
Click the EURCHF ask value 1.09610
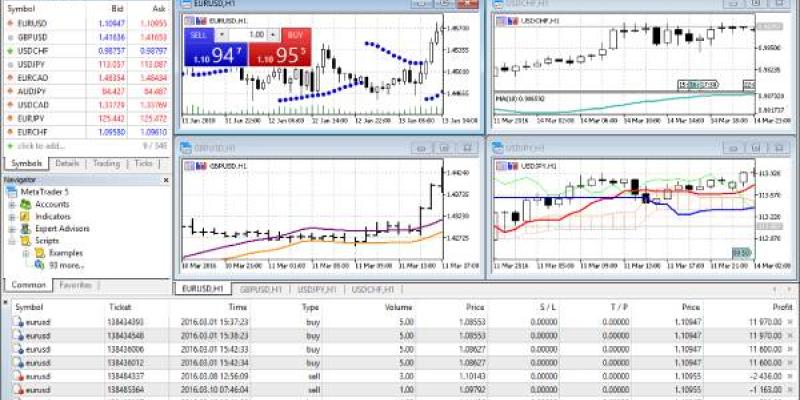[154, 132]
